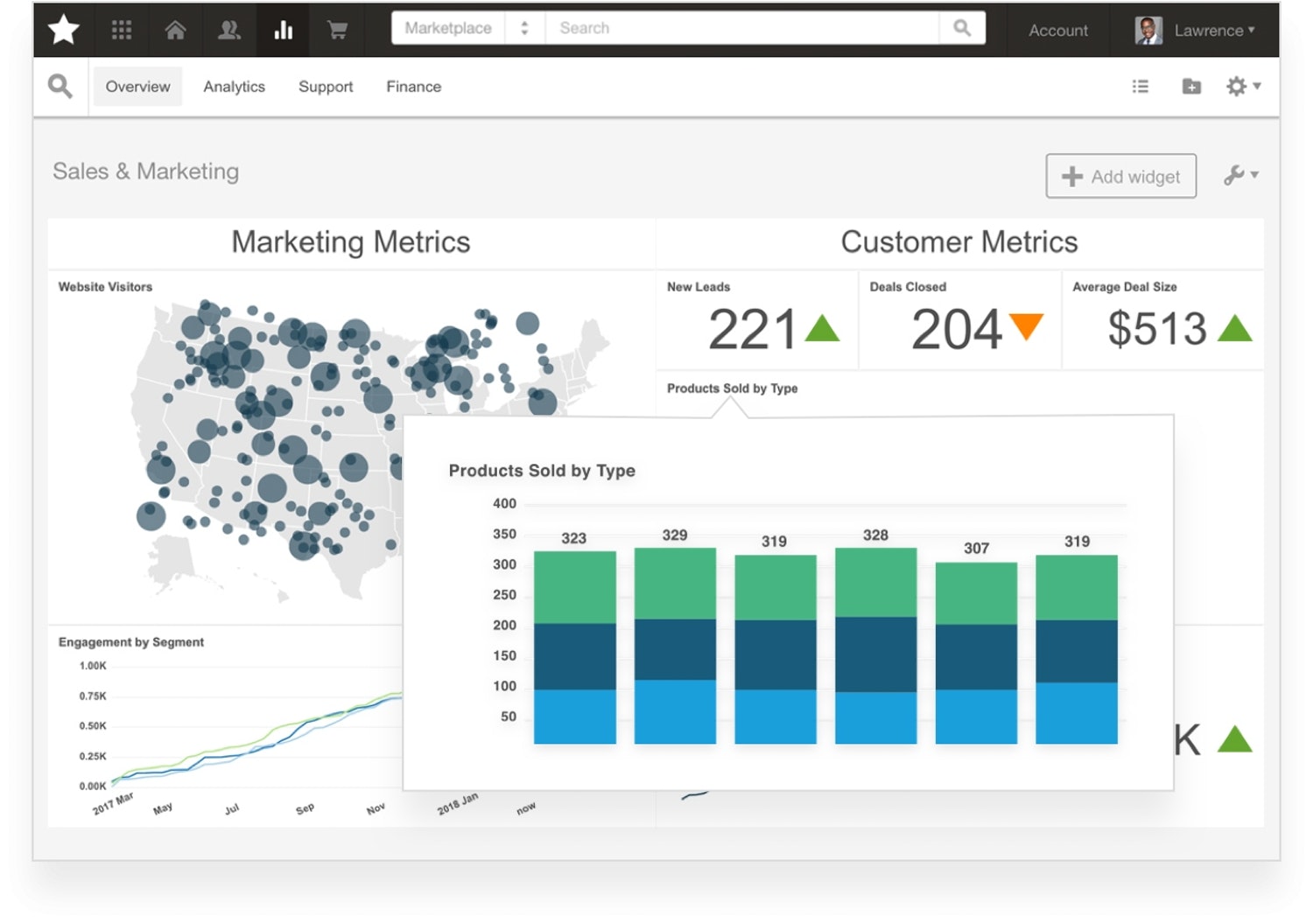Viewport: 1313px width, 924px height.
Task: Select the Support tab
Action: point(326,87)
